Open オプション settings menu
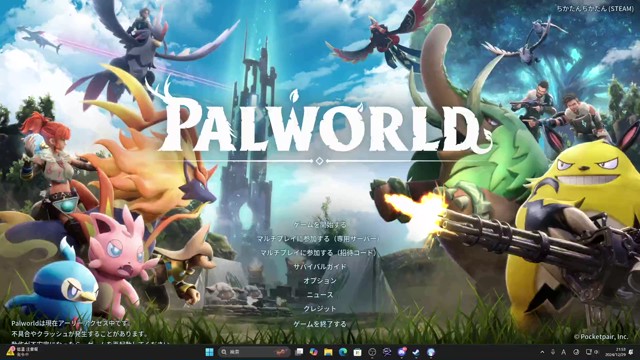This screenshot has height=360, width=640. click(320, 281)
